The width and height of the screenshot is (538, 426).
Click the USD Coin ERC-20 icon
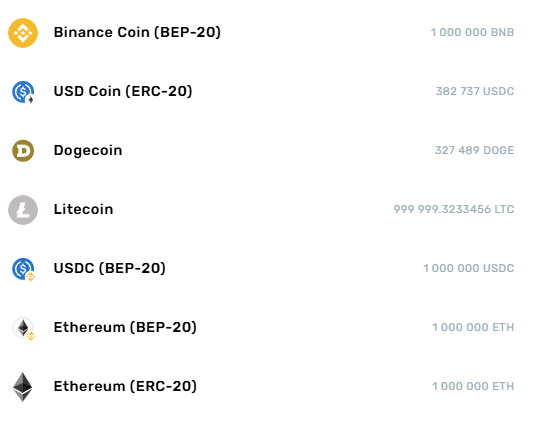point(23,92)
